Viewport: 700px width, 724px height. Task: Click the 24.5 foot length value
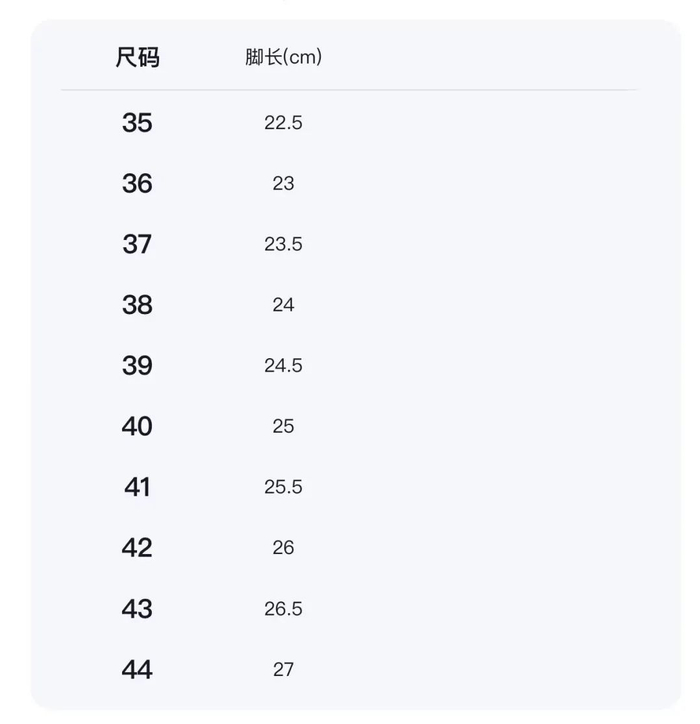[x=283, y=366]
